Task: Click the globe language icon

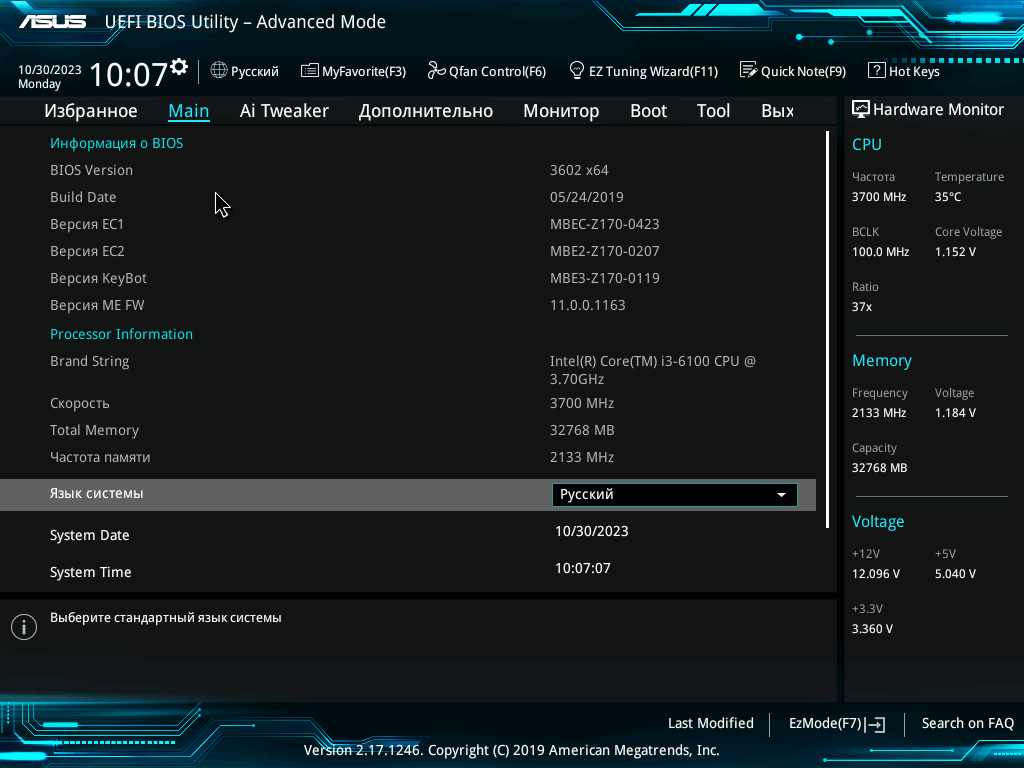Action: point(219,70)
